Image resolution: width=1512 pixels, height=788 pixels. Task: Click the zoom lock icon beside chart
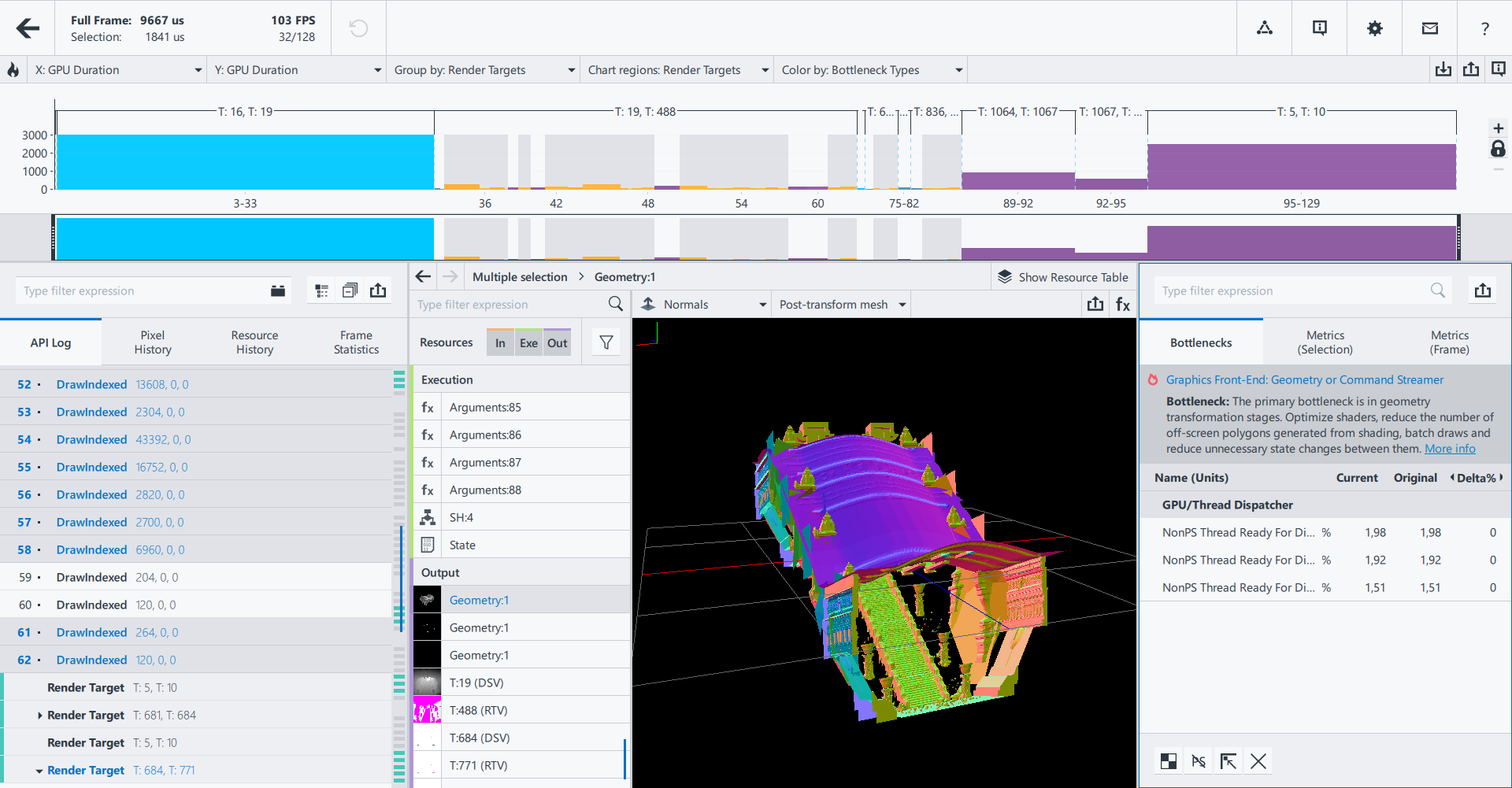pyautogui.click(x=1498, y=149)
